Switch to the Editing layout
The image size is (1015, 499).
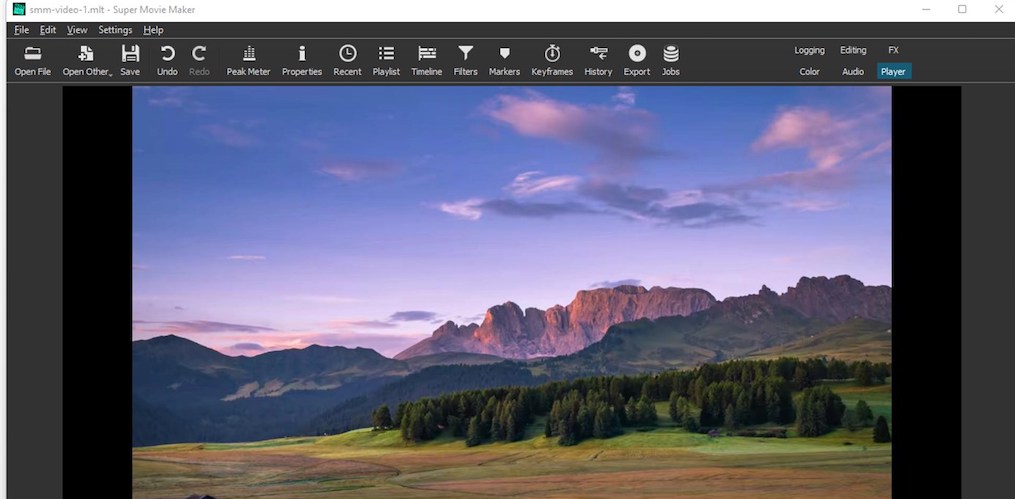(853, 50)
